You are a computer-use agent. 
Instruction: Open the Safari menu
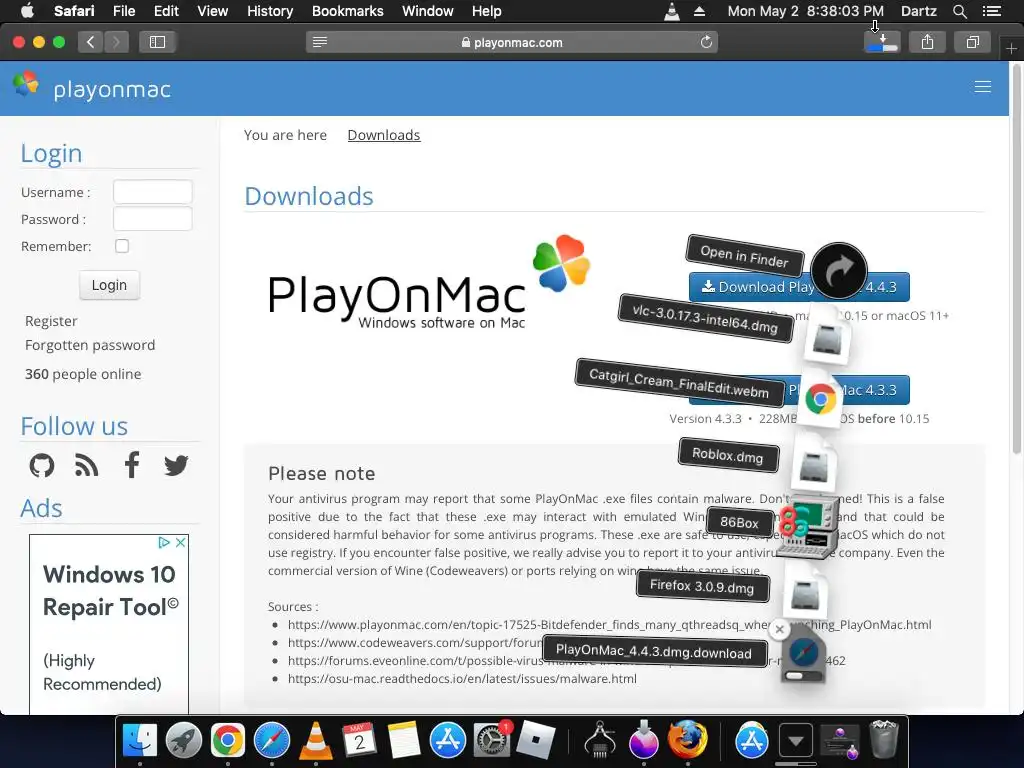(74, 11)
